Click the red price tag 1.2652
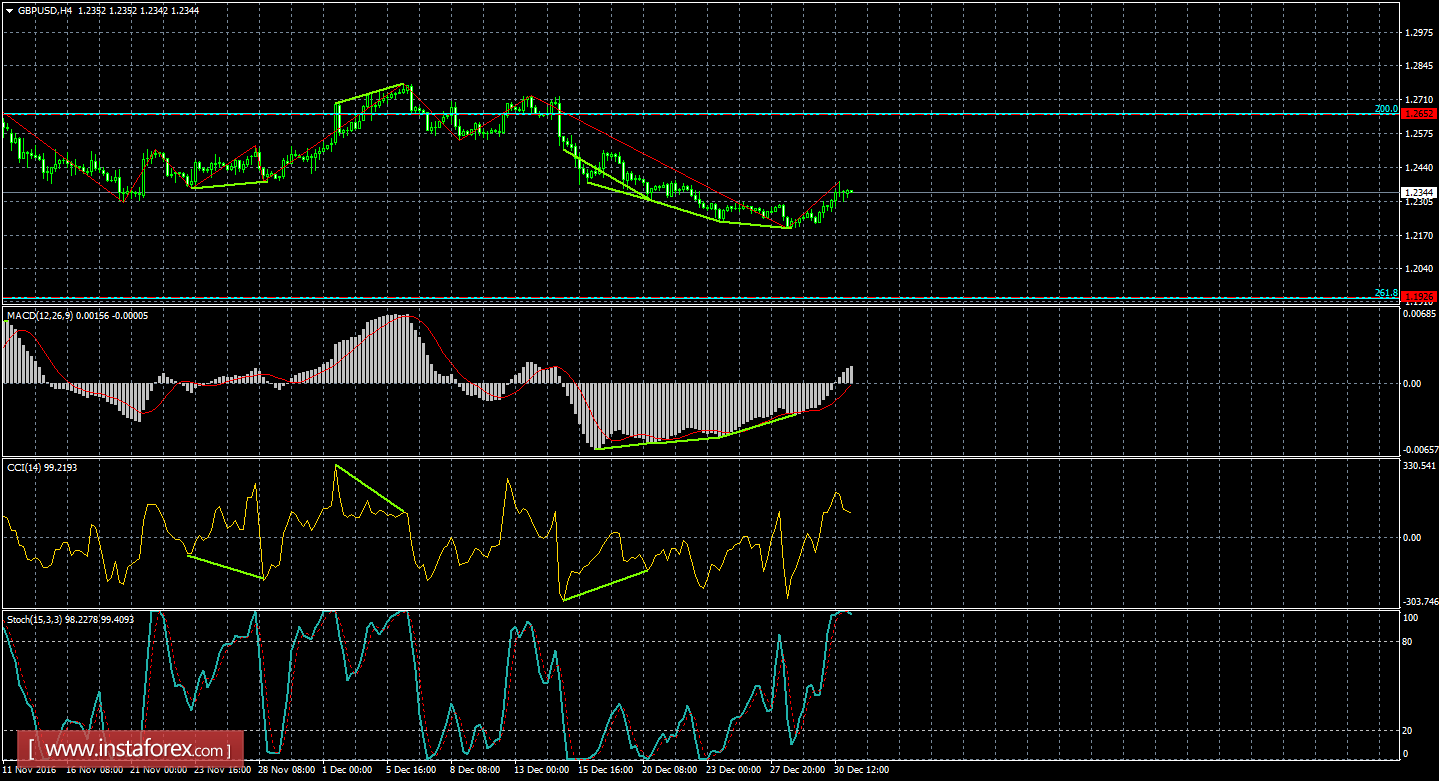 [x=1418, y=113]
